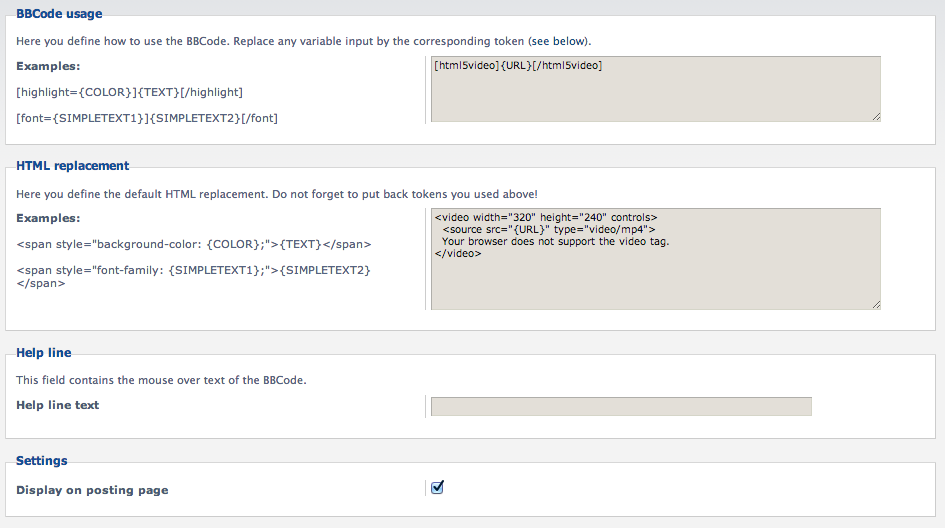Click the 'Help line text' label
Screen dimensions: 945x528
pos(58,405)
